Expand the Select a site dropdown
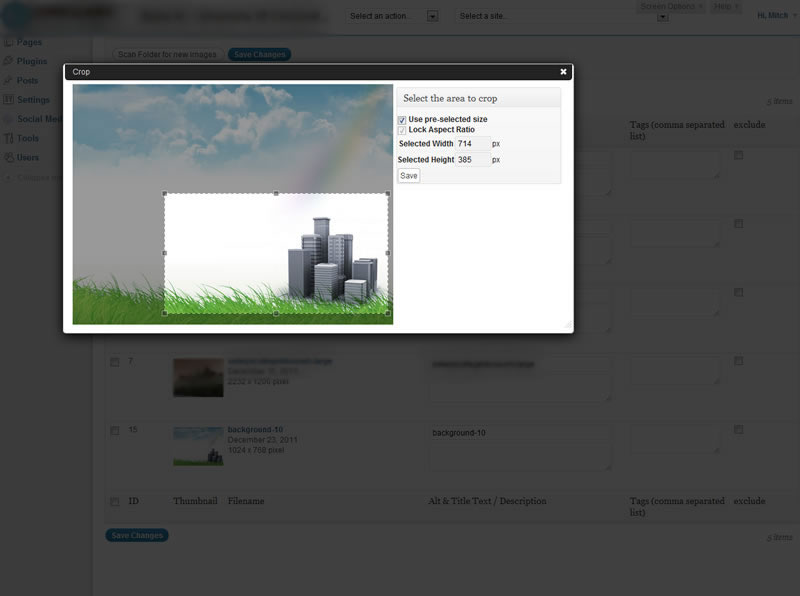 point(562,16)
